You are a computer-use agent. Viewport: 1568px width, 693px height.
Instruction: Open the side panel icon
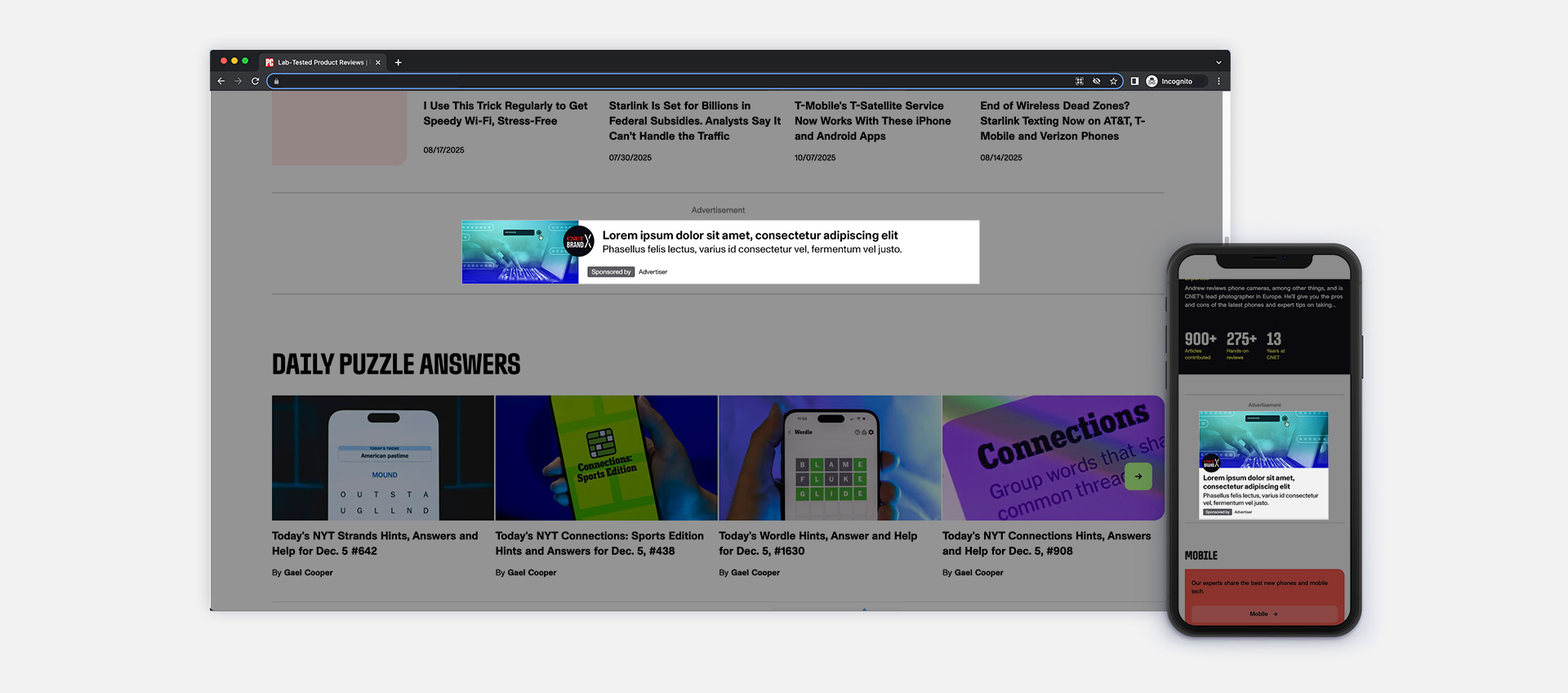(1134, 82)
